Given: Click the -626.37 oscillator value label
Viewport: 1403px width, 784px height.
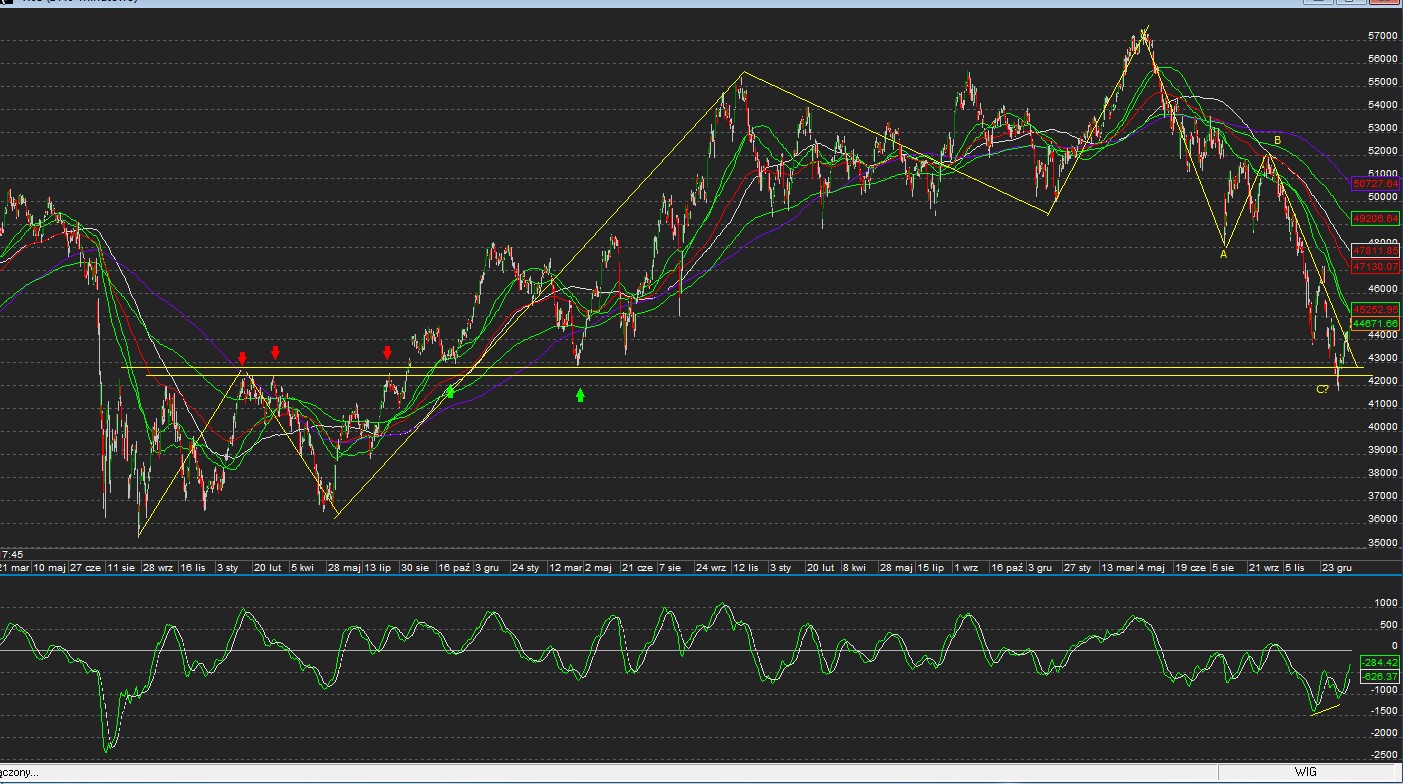Looking at the screenshot, I should pos(1379,677).
